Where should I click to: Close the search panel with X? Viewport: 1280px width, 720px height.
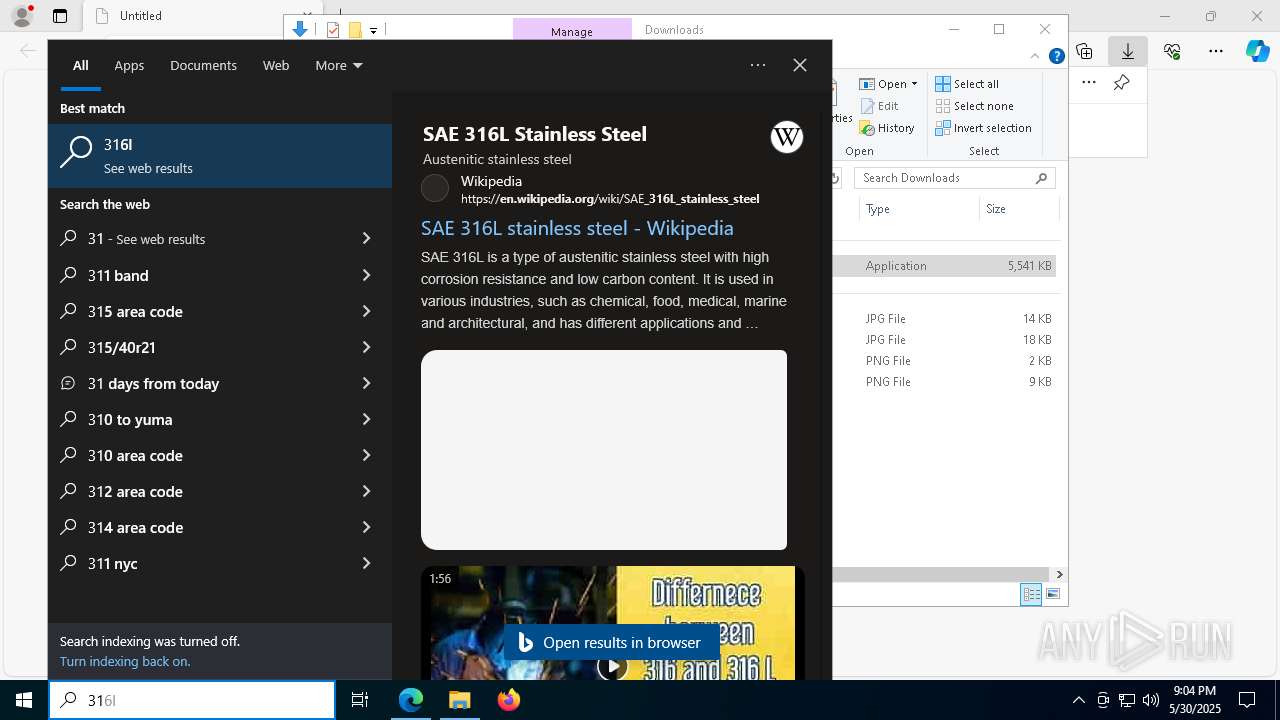(800, 65)
